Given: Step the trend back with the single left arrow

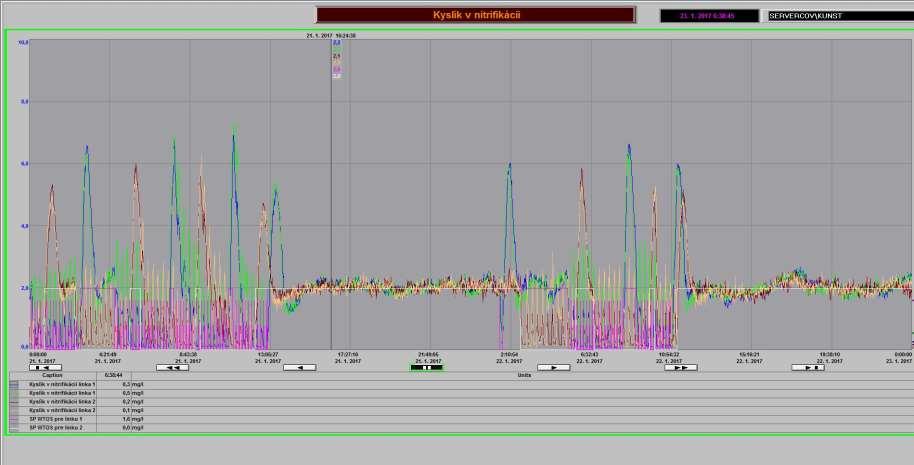Looking at the screenshot, I should pos(300,368).
